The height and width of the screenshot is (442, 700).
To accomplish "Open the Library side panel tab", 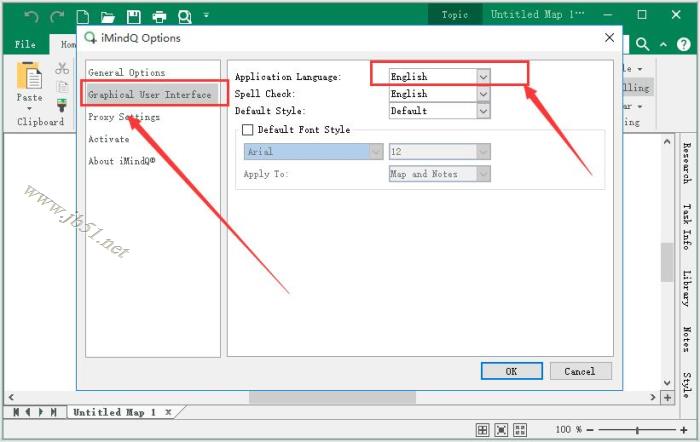I will click(687, 289).
